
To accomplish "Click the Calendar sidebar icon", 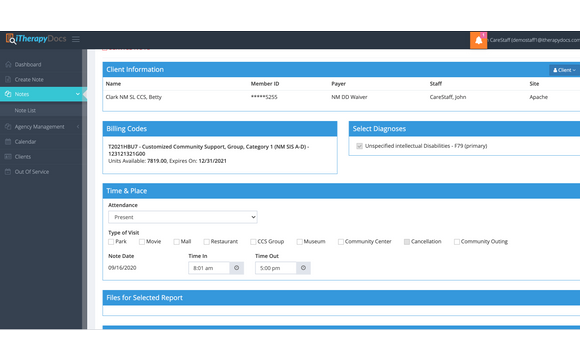I will pos(8,141).
